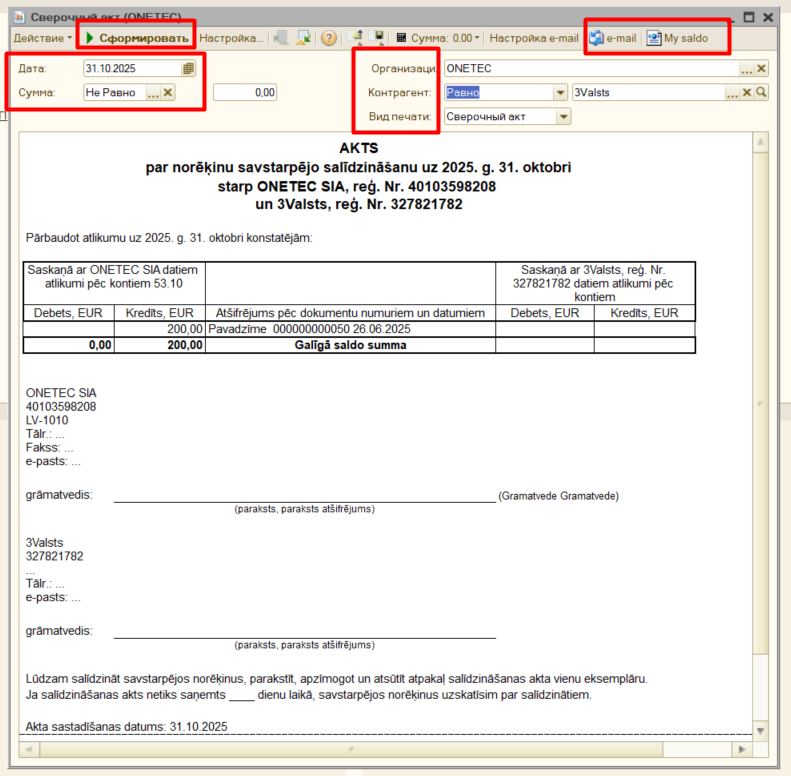Click the AKTS title heading
Screen dimensions: 791x776
pos(359,148)
